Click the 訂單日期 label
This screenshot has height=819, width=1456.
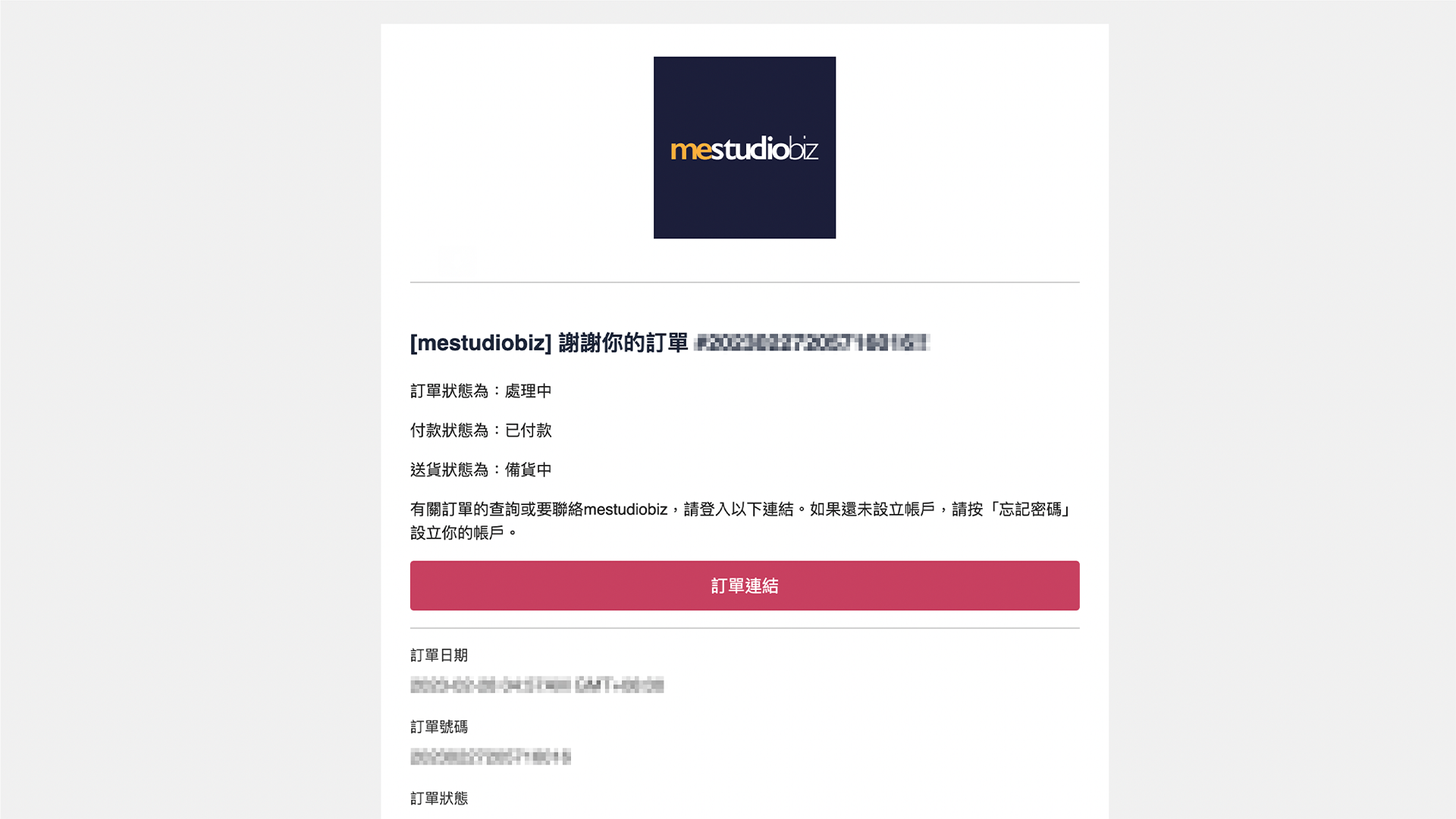pos(439,655)
